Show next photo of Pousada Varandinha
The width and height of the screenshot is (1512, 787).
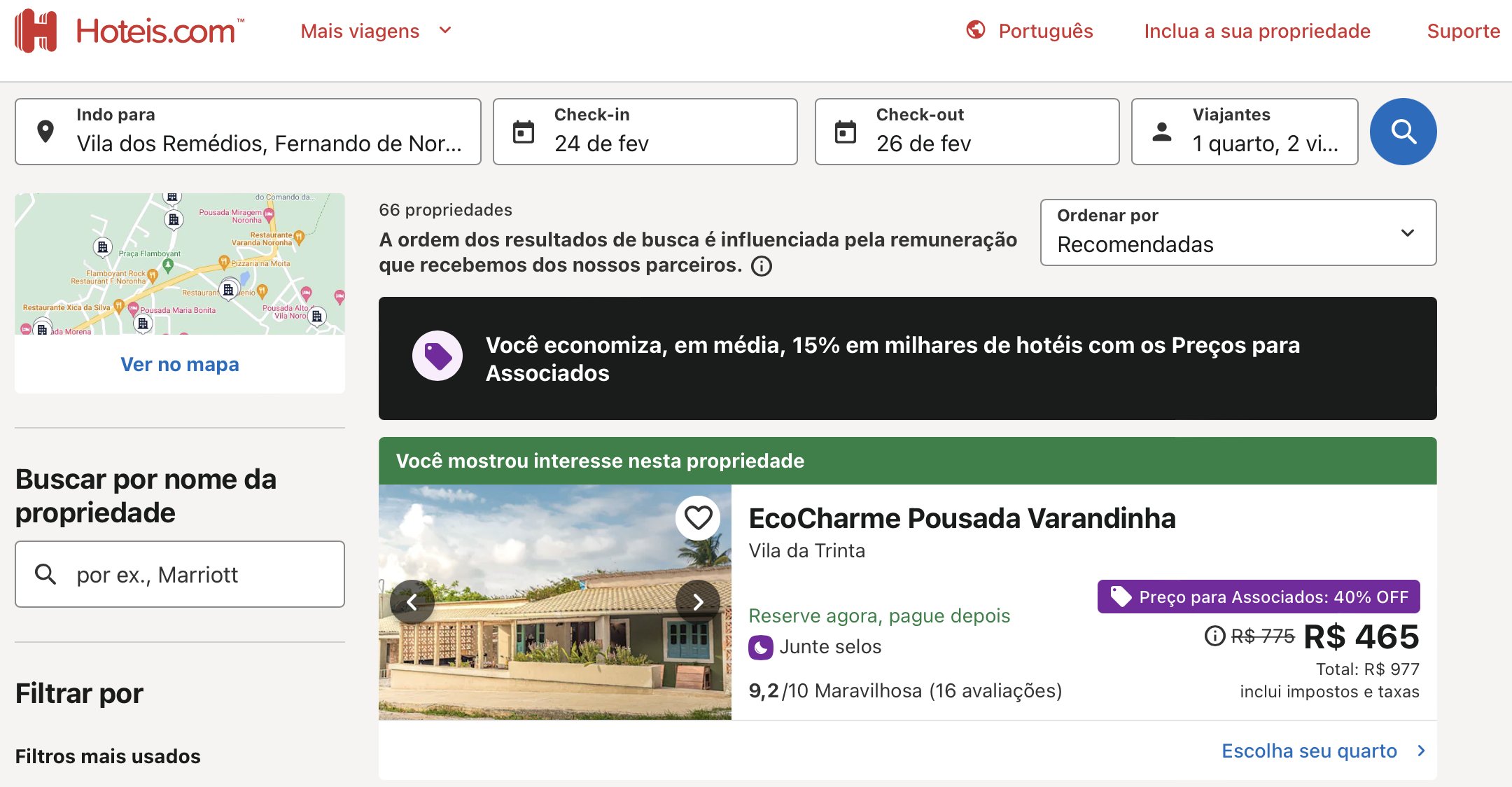tap(698, 601)
